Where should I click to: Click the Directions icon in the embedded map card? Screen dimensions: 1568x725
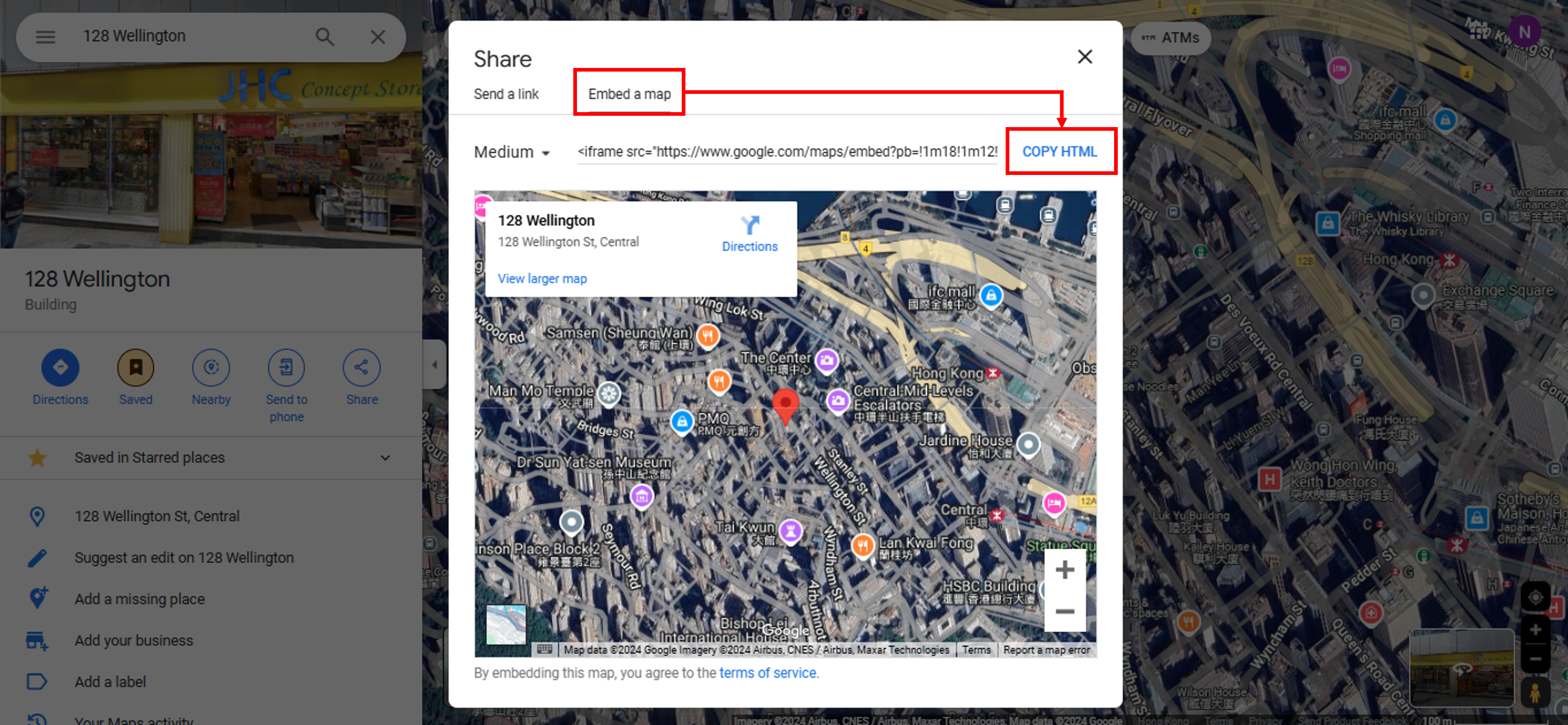[x=749, y=226]
